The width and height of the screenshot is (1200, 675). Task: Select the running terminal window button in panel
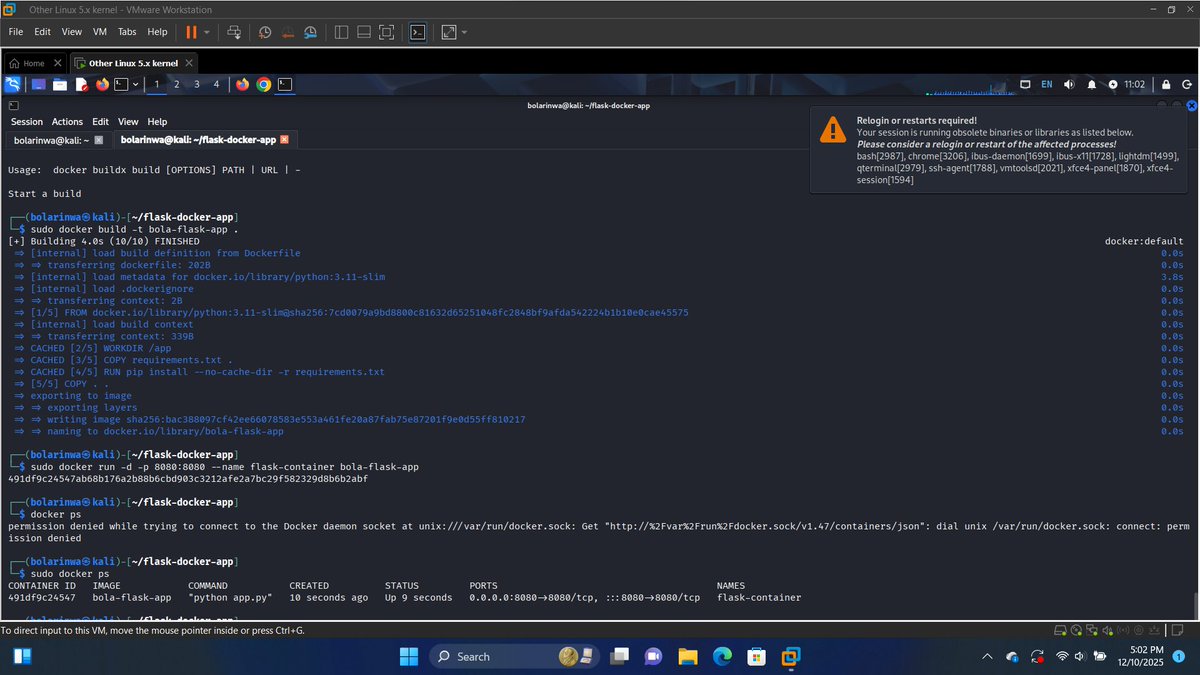285,85
